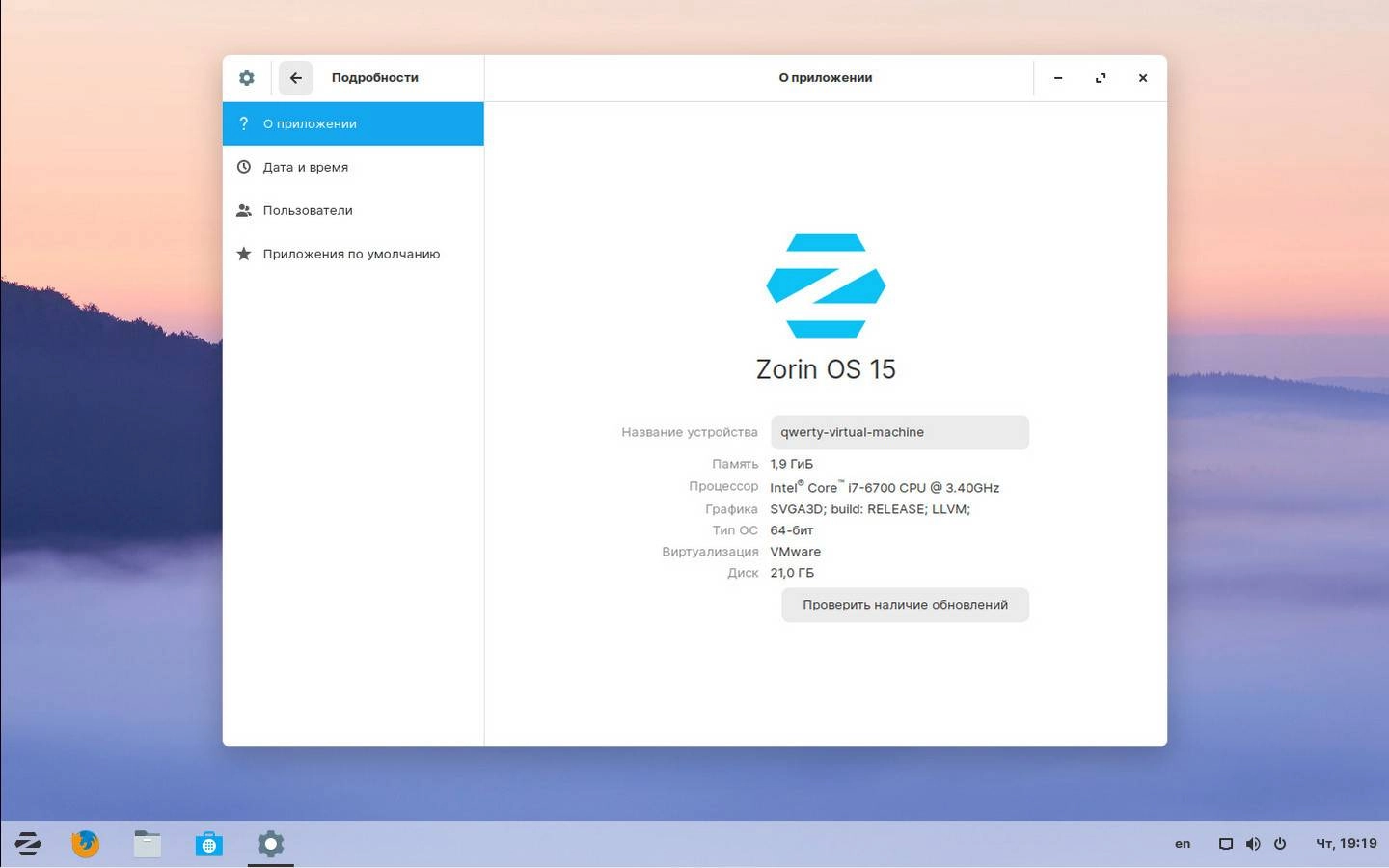Open Дата и время settings
Image resolution: width=1389 pixels, height=868 pixels.
click(353, 167)
